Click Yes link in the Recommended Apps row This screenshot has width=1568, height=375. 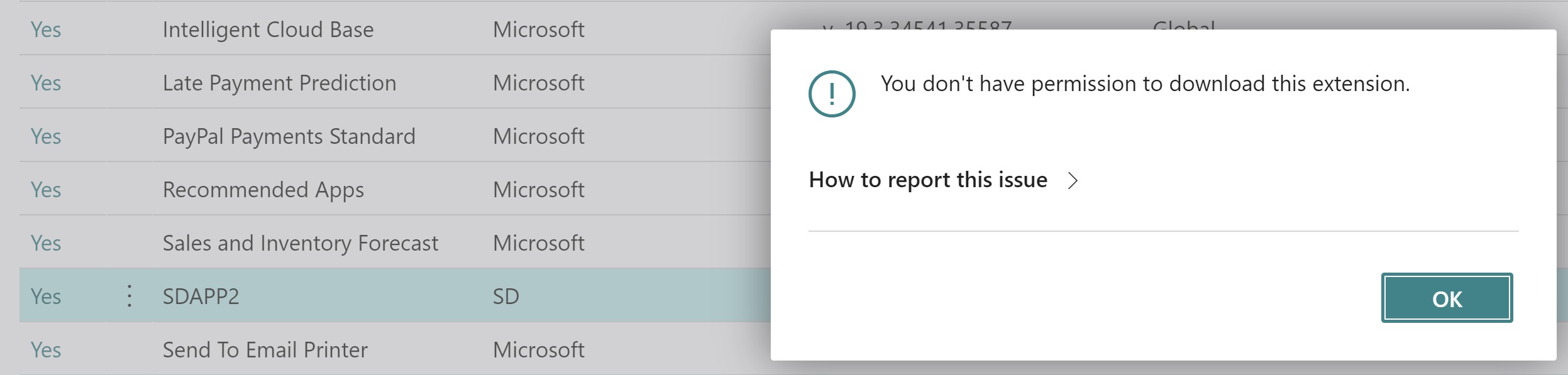[46, 190]
